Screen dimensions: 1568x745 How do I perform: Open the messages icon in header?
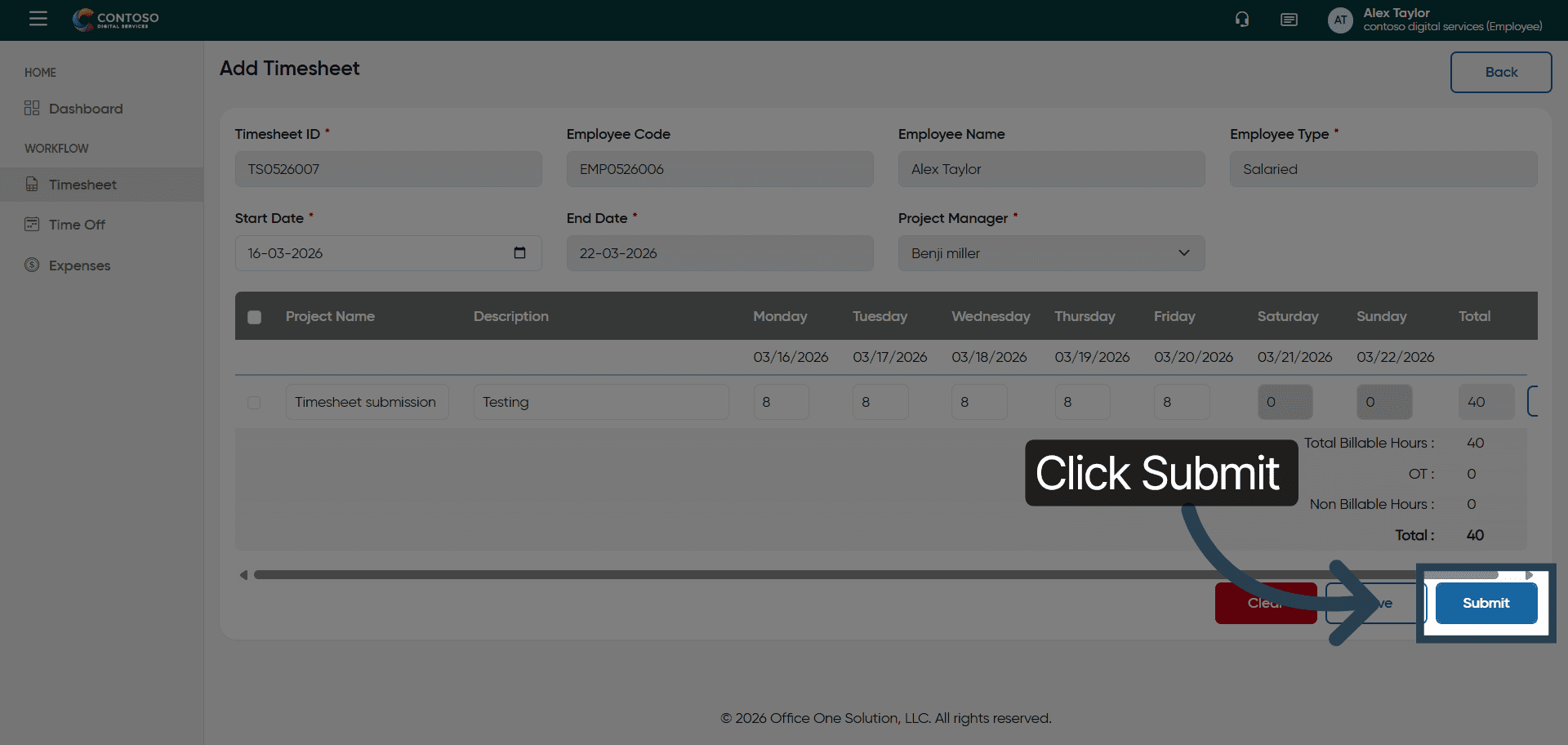[x=1289, y=20]
